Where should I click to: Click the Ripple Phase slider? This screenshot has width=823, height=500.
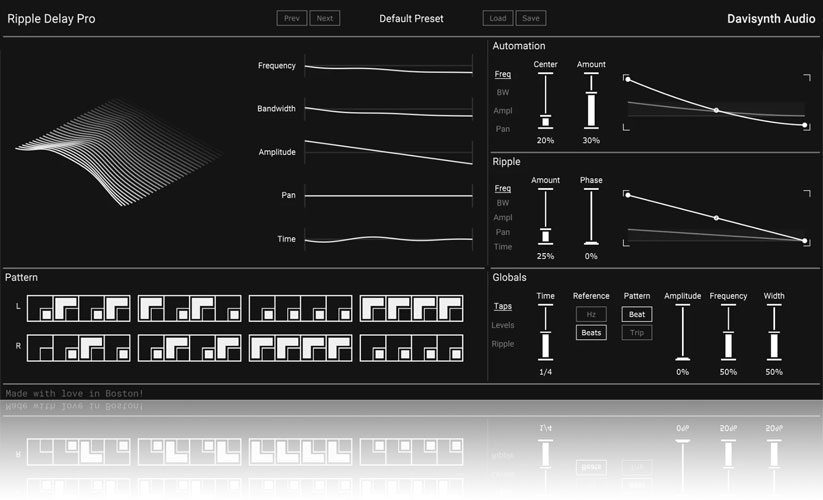pos(591,217)
